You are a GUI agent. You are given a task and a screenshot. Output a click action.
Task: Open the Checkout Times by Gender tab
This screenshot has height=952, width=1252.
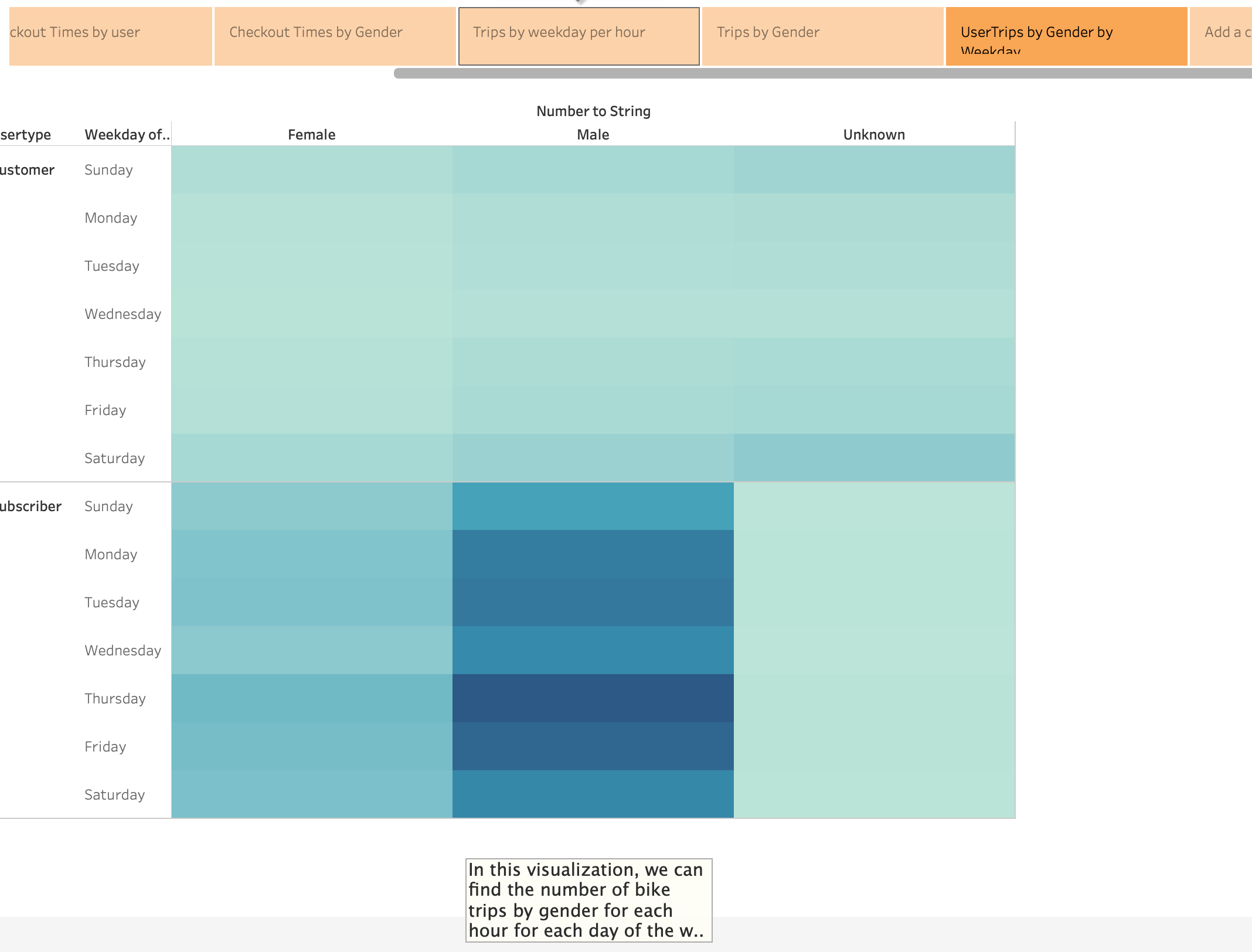(x=335, y=36)
